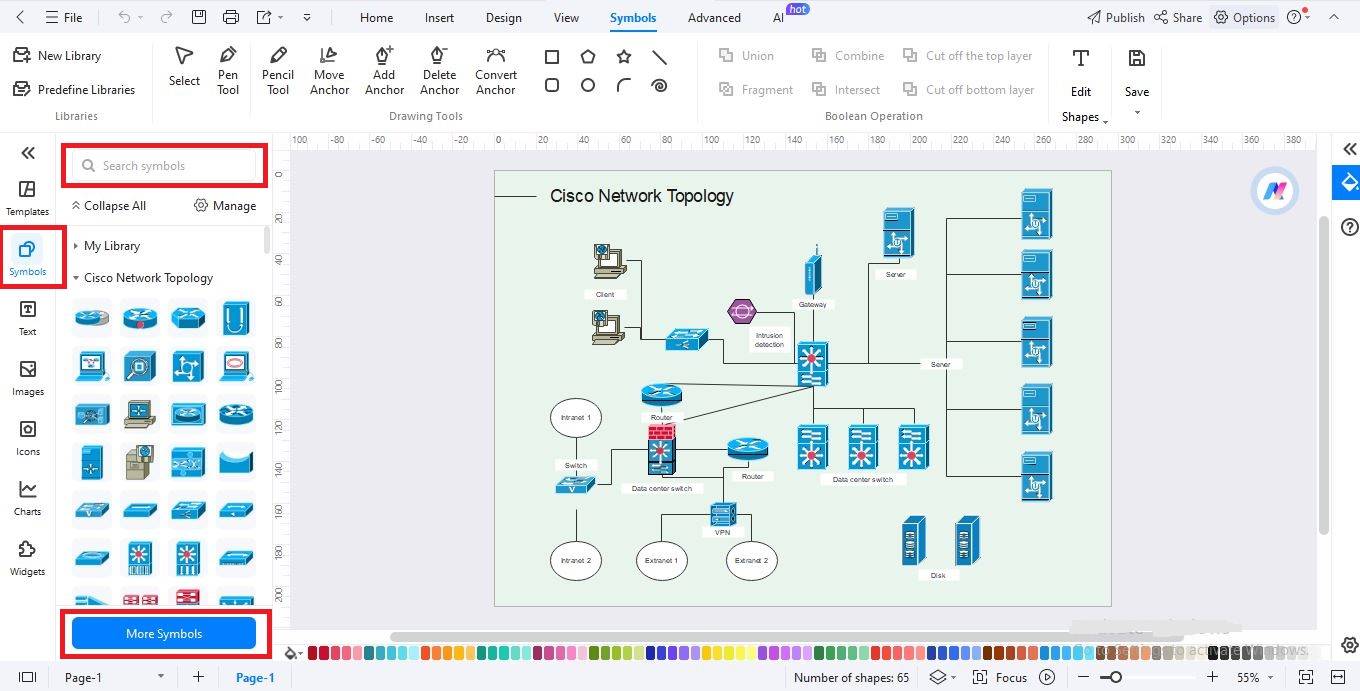The image size is (1360, 691).
Task: Click into the Search symbols field
Action: (165, 166)
